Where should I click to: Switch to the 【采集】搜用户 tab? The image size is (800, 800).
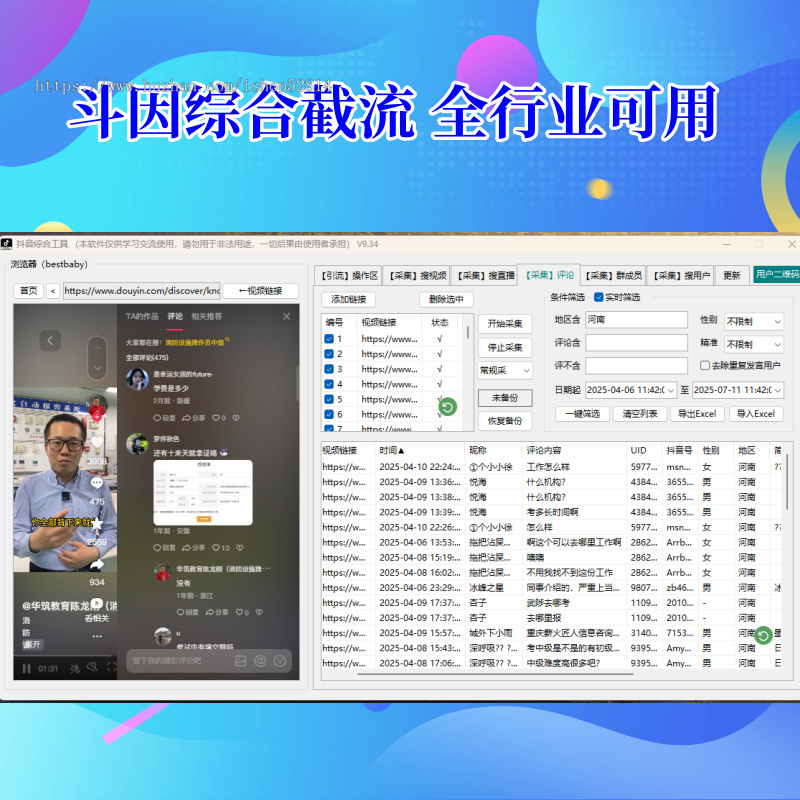tap(681, 276)
